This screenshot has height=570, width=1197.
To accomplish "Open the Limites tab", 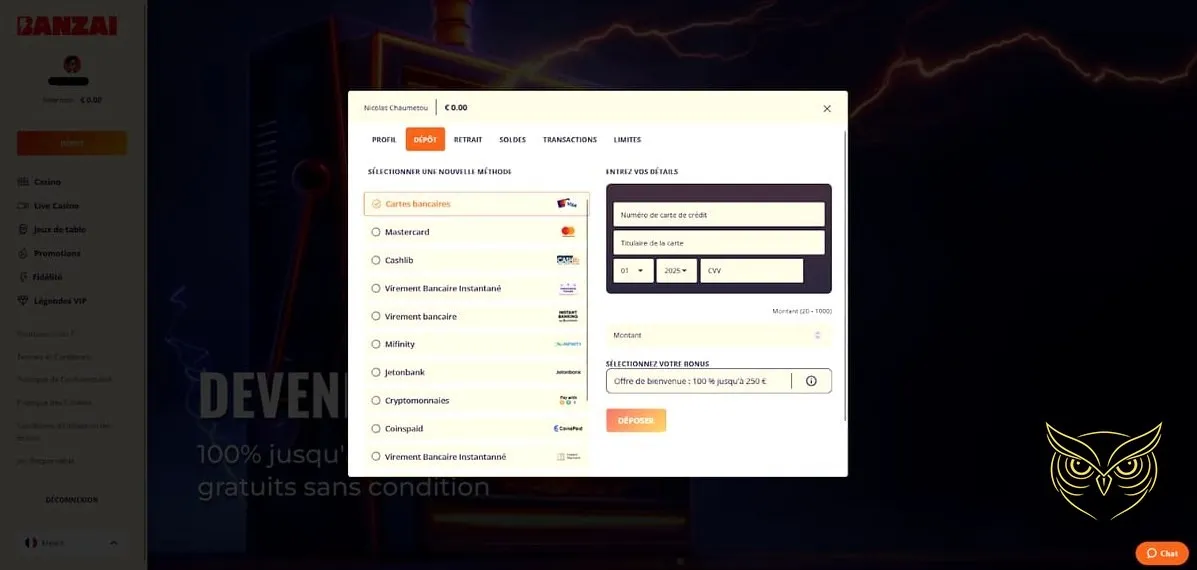I will click(x=628, y=140).
